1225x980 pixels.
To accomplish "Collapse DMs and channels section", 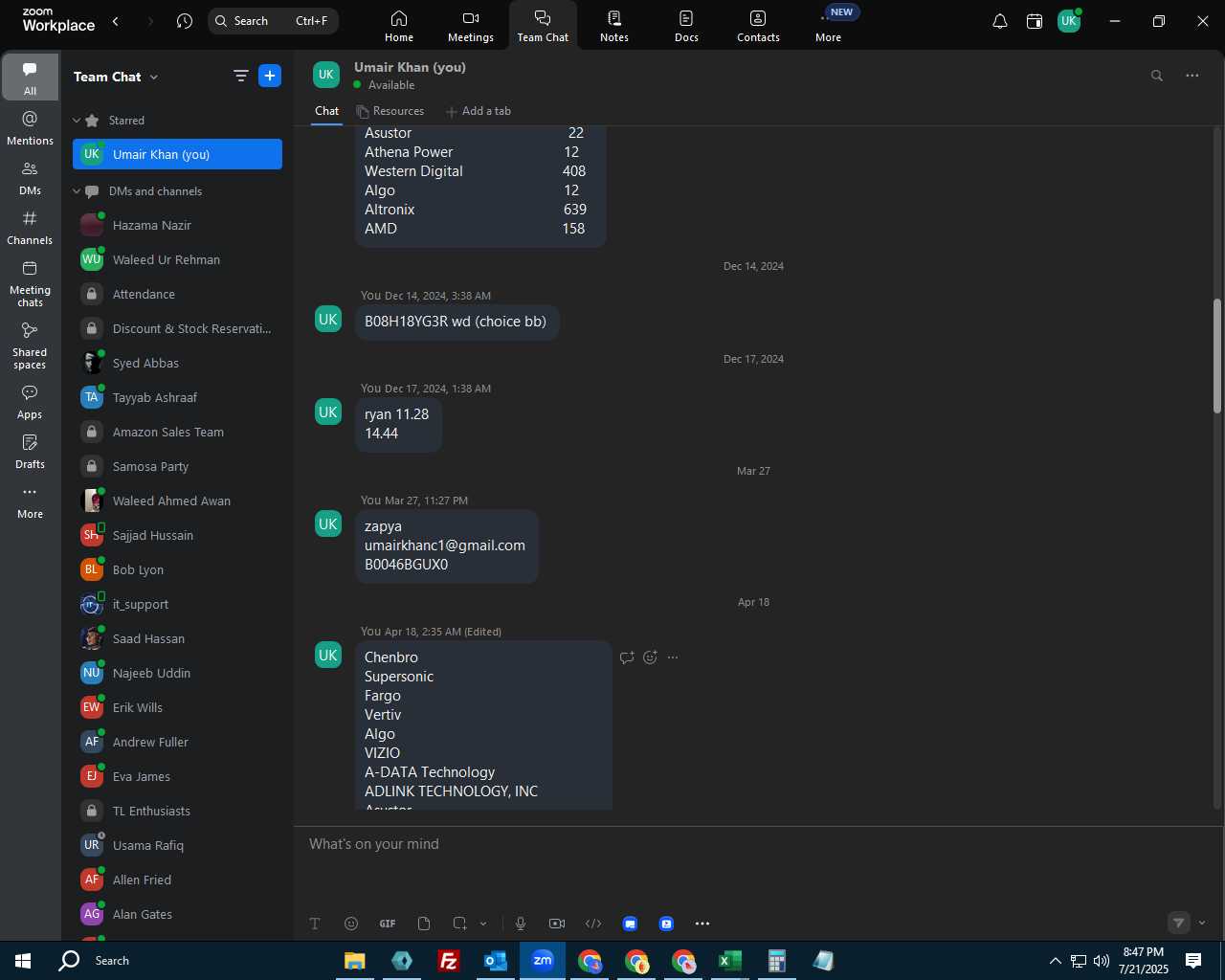I will [77, 191].
